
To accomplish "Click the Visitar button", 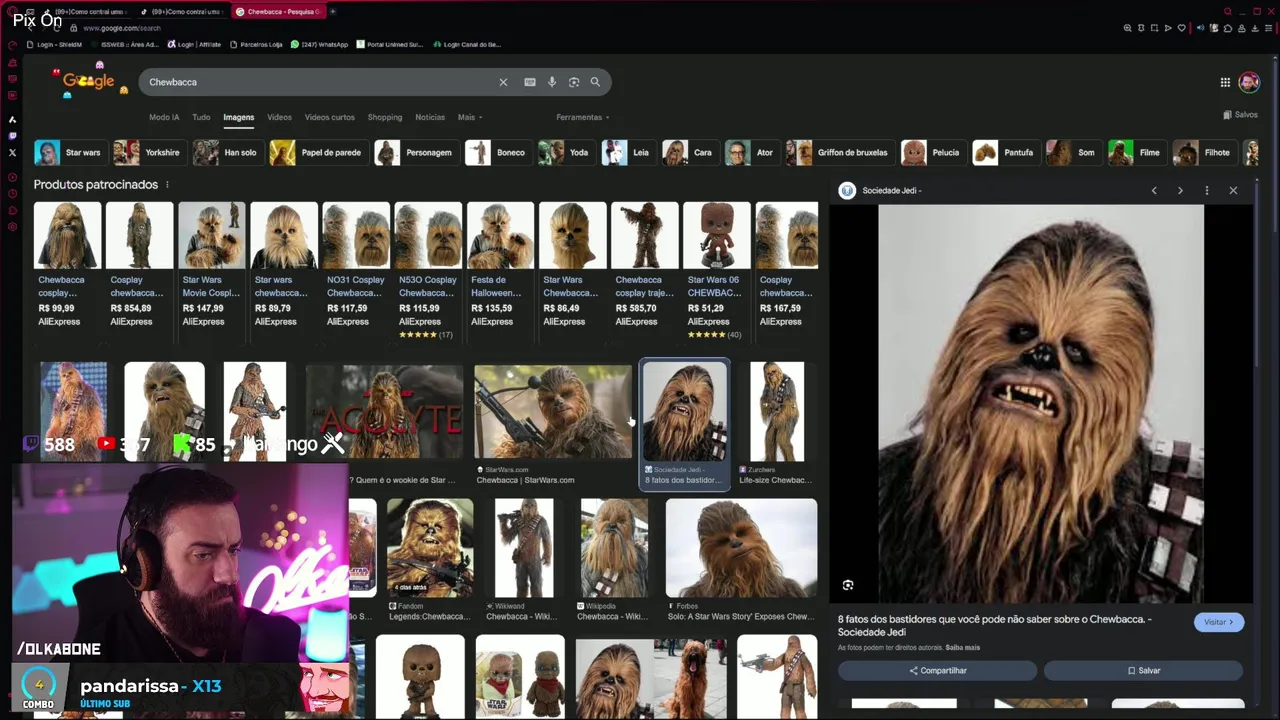I will [x=1218, y=622].
